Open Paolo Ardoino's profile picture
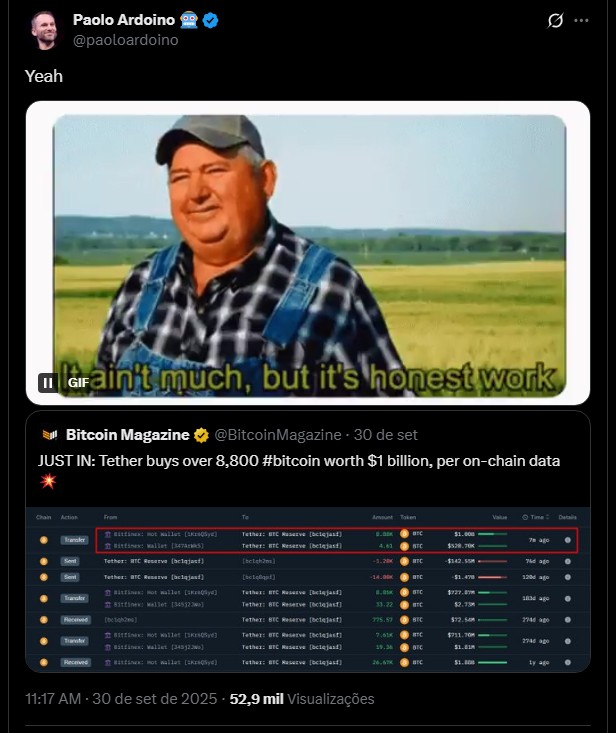The width and height of the screenshot is (616, 733). 43,29
